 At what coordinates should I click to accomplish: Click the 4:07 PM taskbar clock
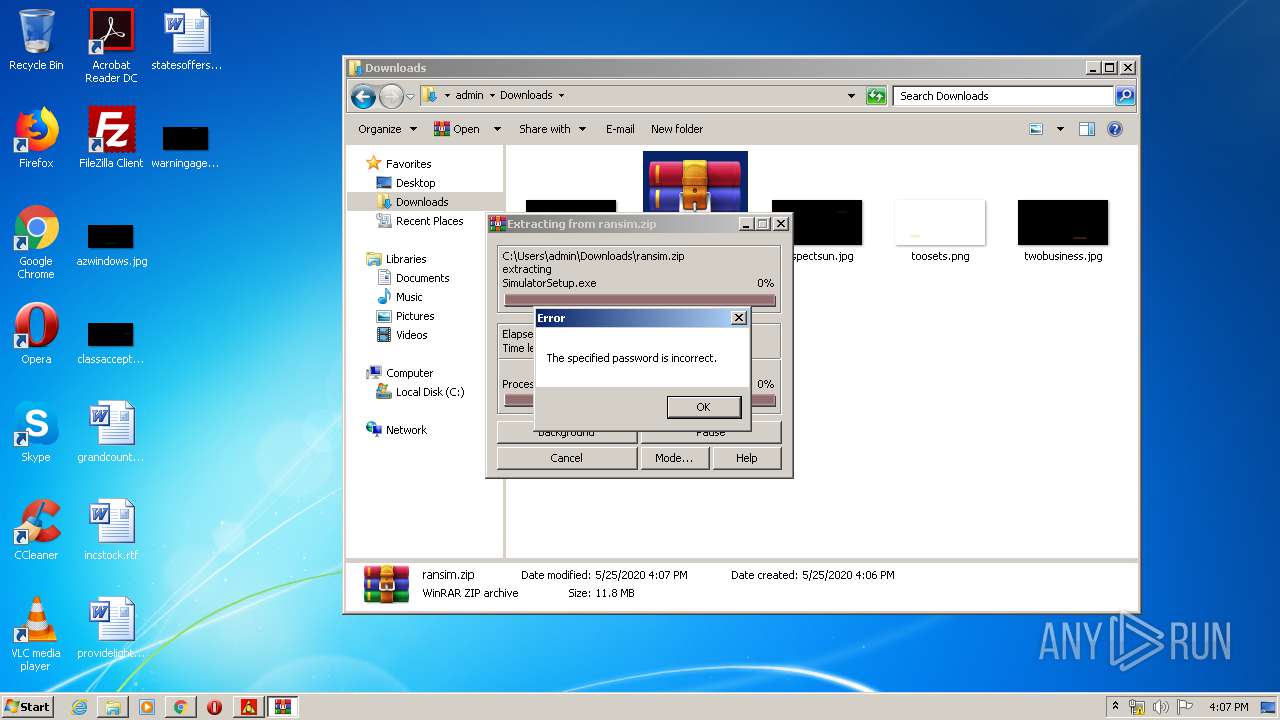[x=1228, y=707]
